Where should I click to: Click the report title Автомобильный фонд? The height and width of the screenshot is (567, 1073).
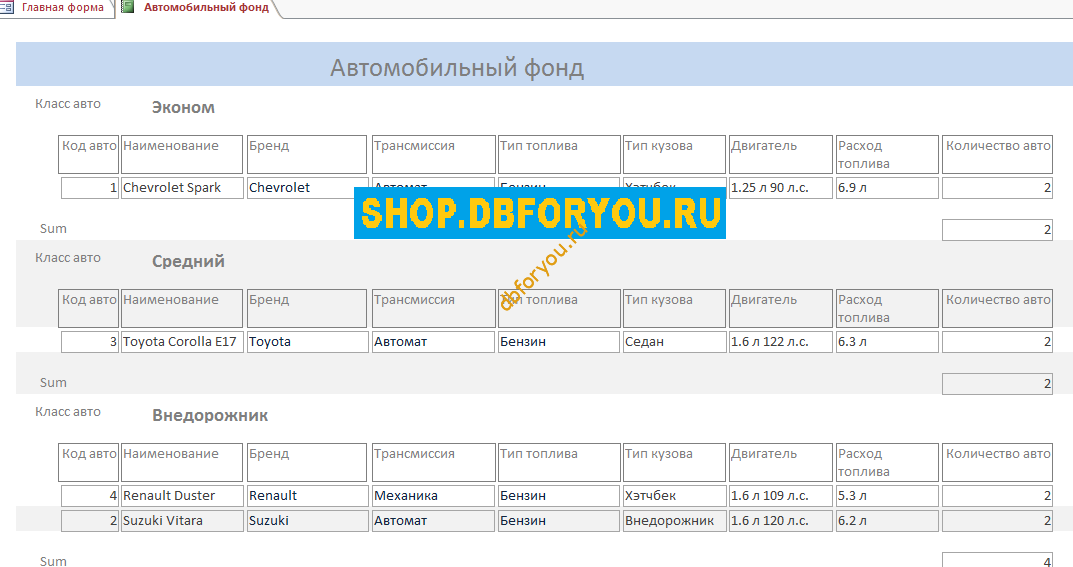pos(457,68)
